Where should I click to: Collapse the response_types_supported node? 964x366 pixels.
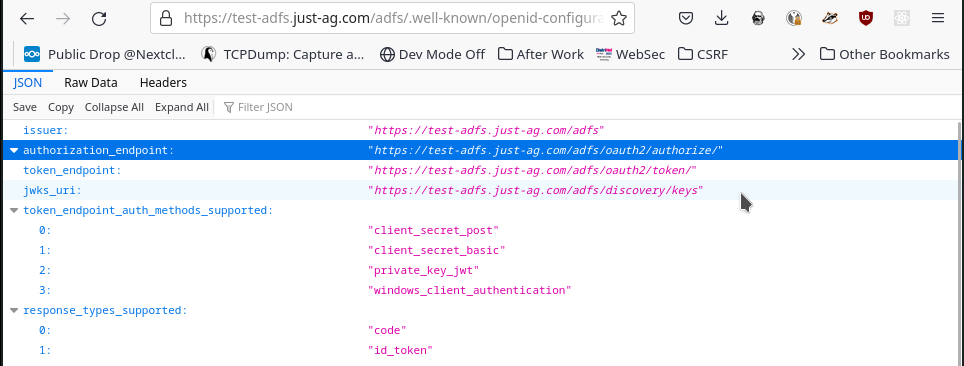click(x=14, y=311)
